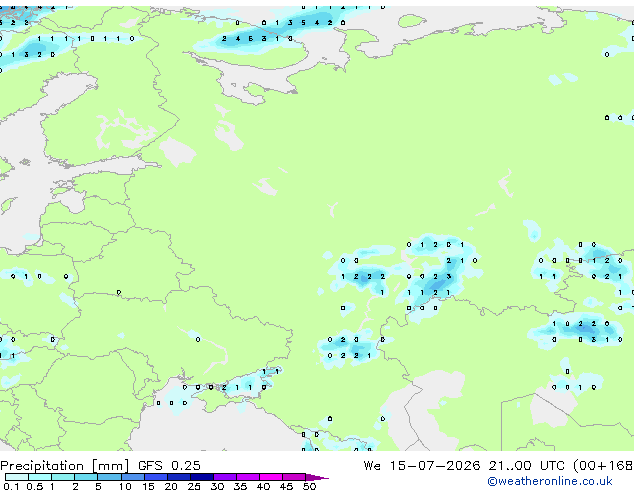The height and width of the screenshot is (490, 634).
Task: Click the 0.5–1 mm legend color swatch
Action: point(40,477)
